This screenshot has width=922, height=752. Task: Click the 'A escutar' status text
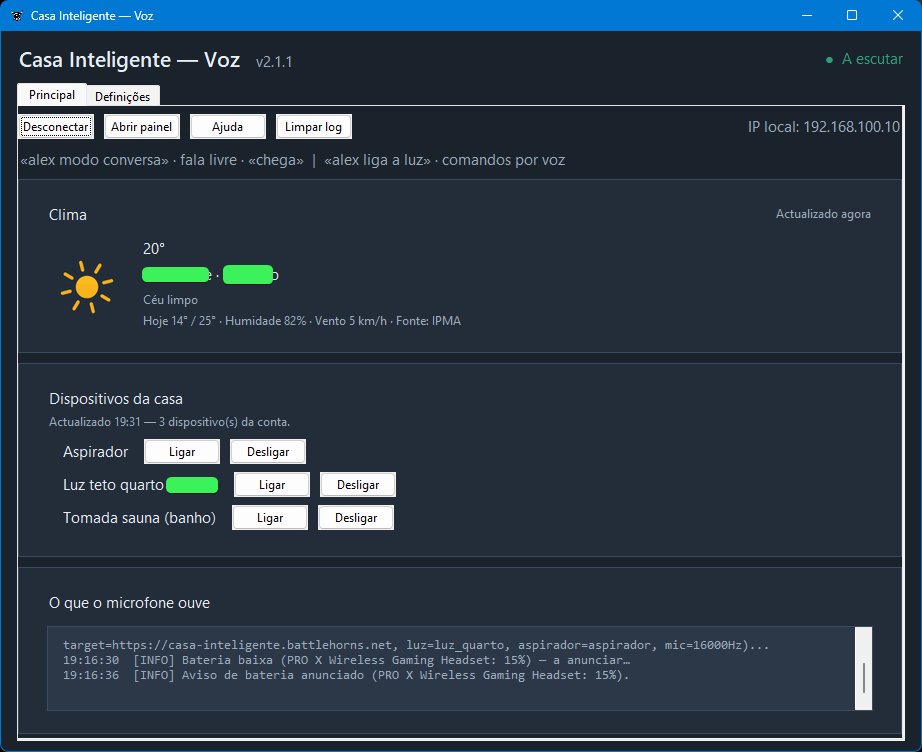tap(872, 59)
